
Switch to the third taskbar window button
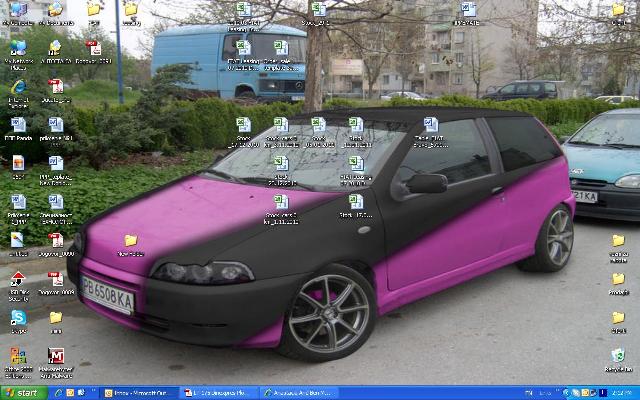coord(298,393)
